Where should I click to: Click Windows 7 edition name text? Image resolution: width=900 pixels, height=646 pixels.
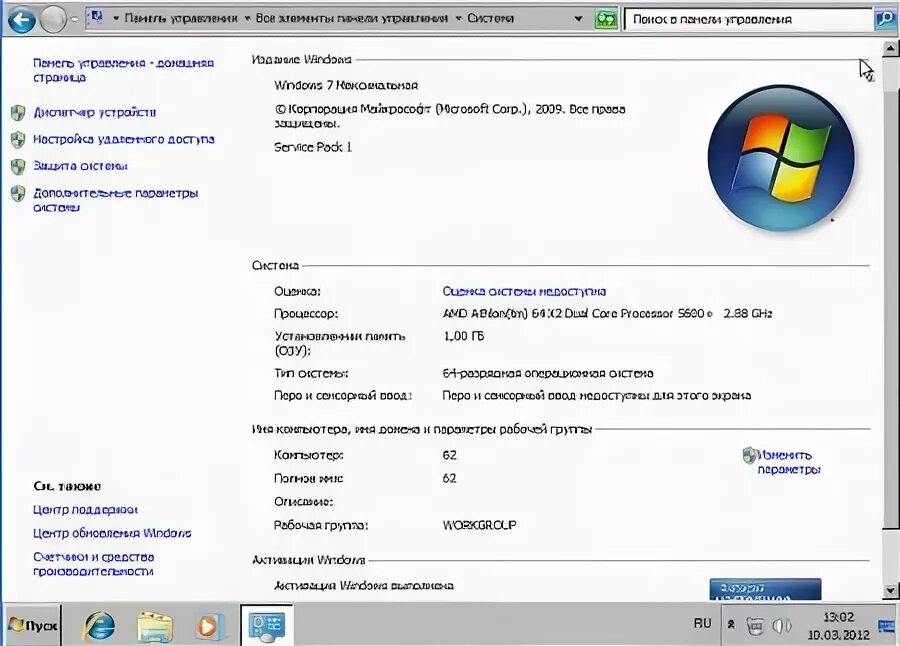[346, 86]
